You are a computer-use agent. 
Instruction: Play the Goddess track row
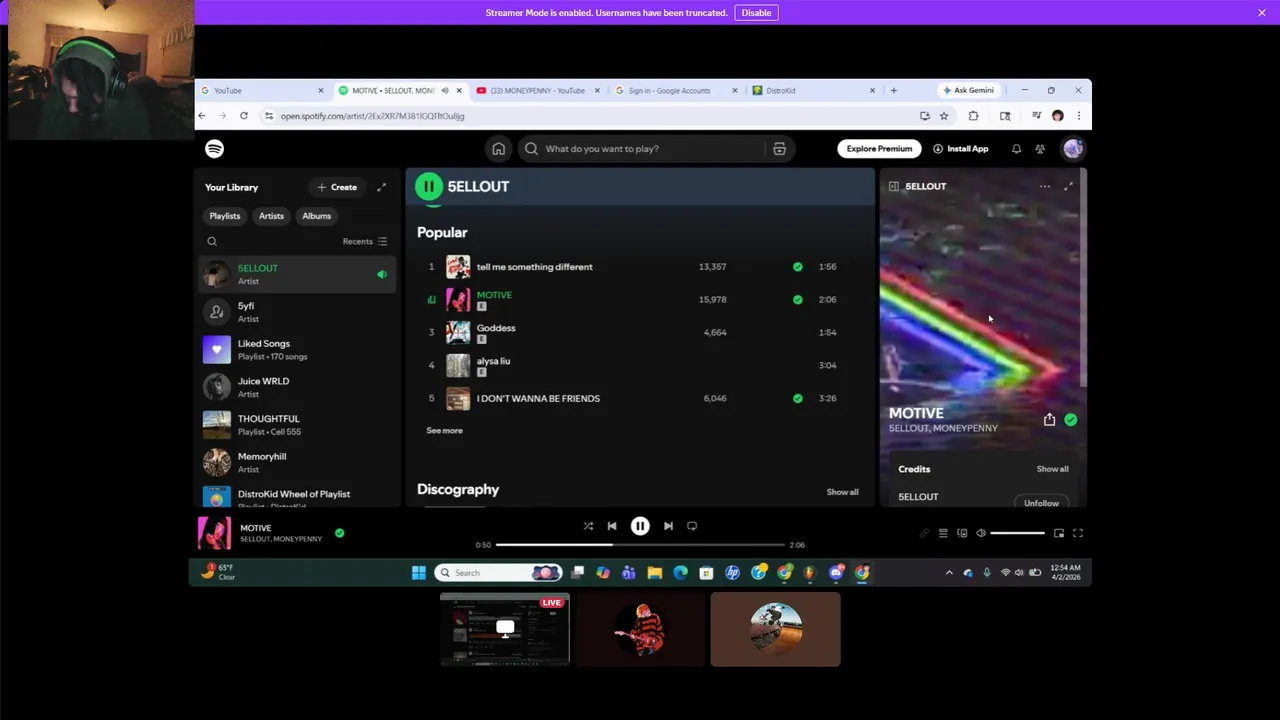640,332
